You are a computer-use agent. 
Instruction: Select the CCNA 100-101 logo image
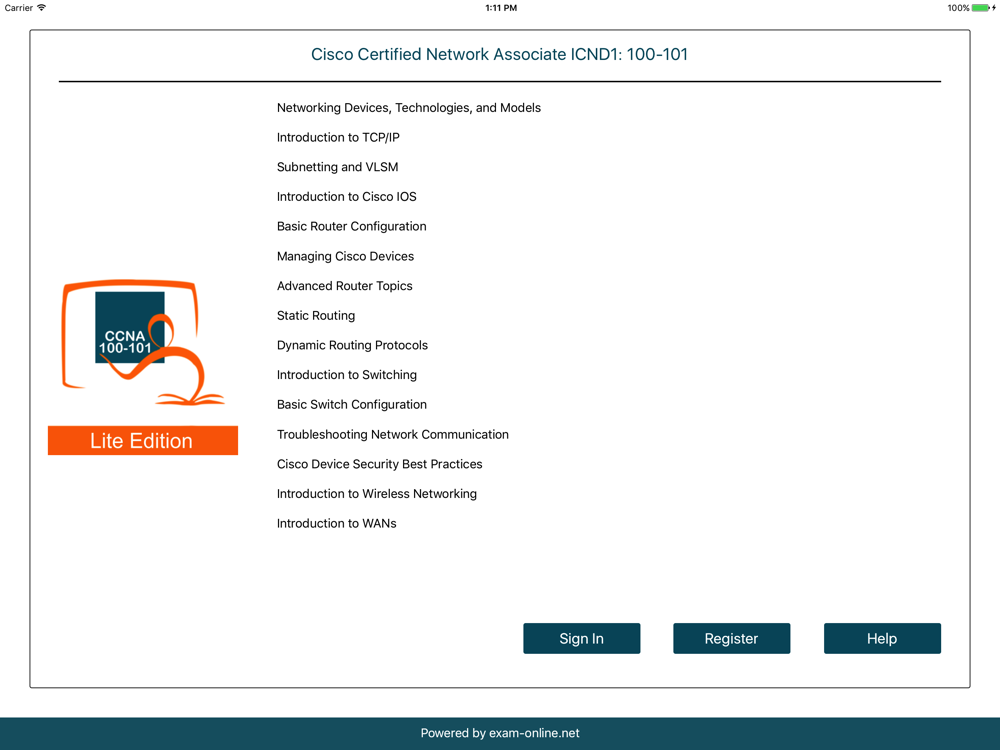tap(142, 342)
